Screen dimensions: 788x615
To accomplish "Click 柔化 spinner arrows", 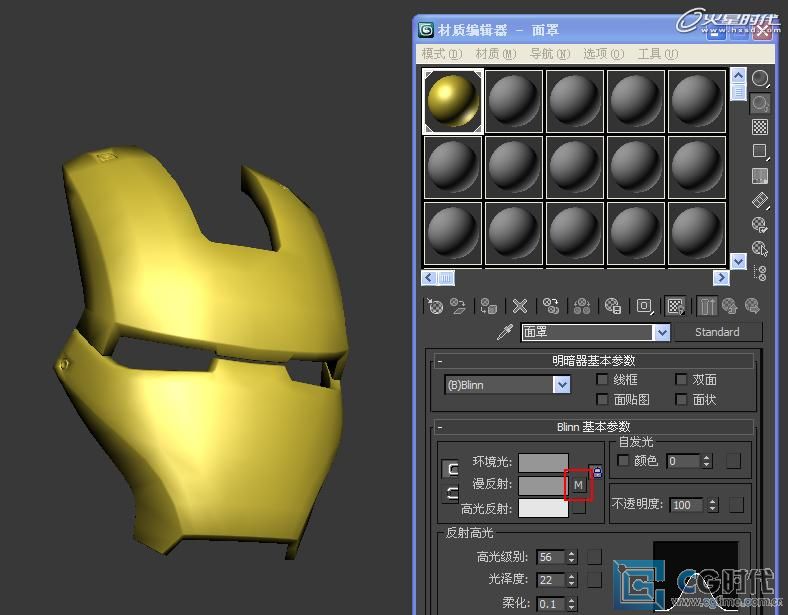I will [571, 603].
